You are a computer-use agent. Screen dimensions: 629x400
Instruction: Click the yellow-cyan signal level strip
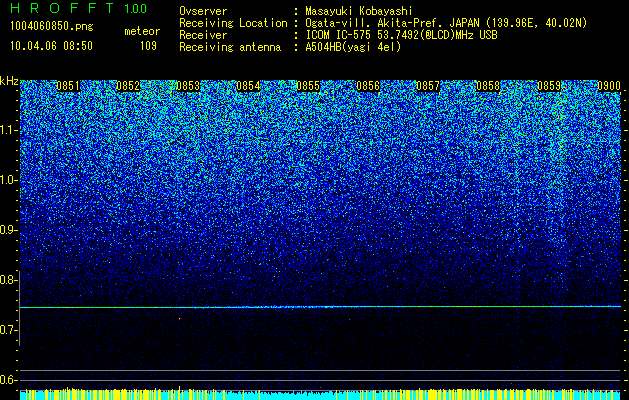coord(321,394)
